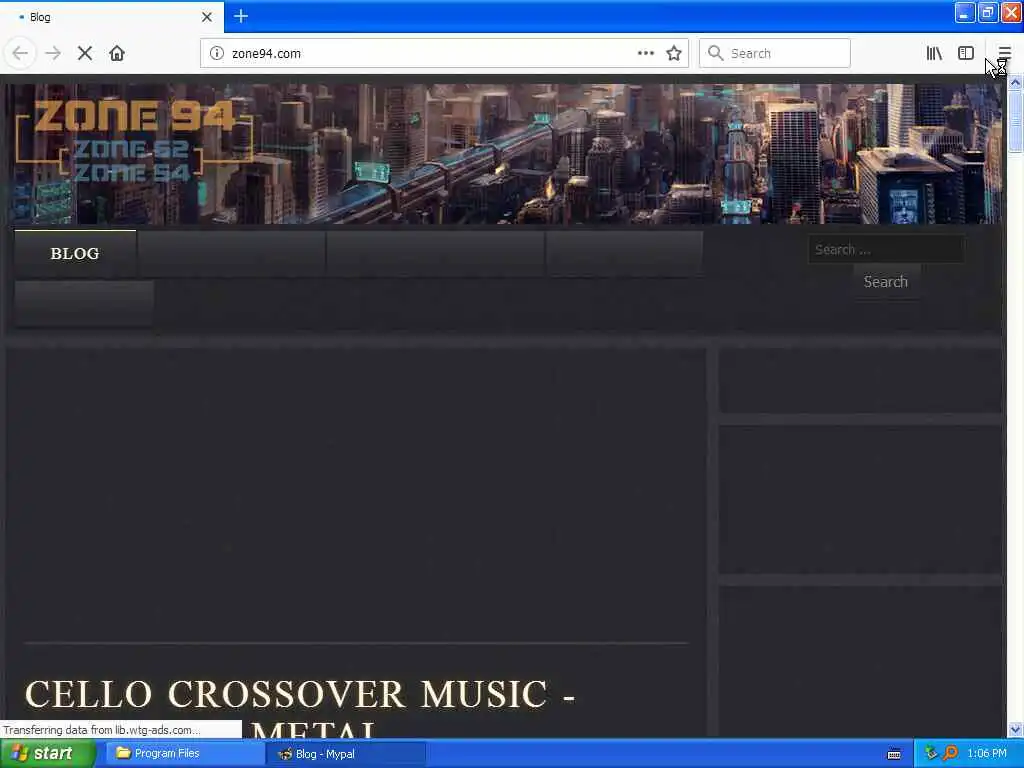The image size is (1024, 768).
Task: Bookmark this page with the star
Action: click(674, 53)
